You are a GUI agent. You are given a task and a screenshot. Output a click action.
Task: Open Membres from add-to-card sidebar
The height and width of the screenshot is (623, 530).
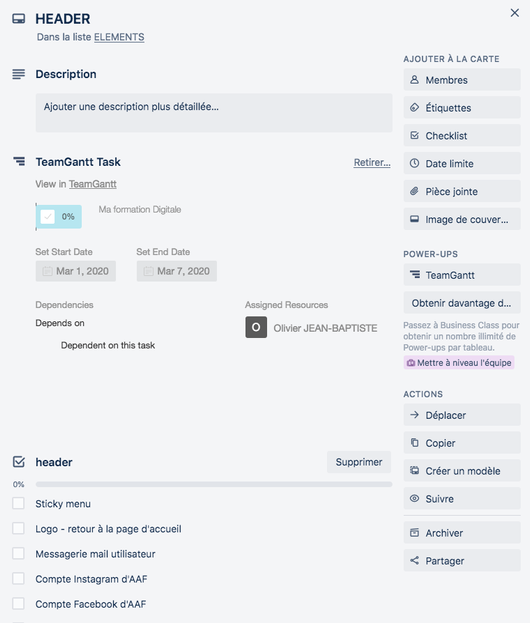coord(462,80)
